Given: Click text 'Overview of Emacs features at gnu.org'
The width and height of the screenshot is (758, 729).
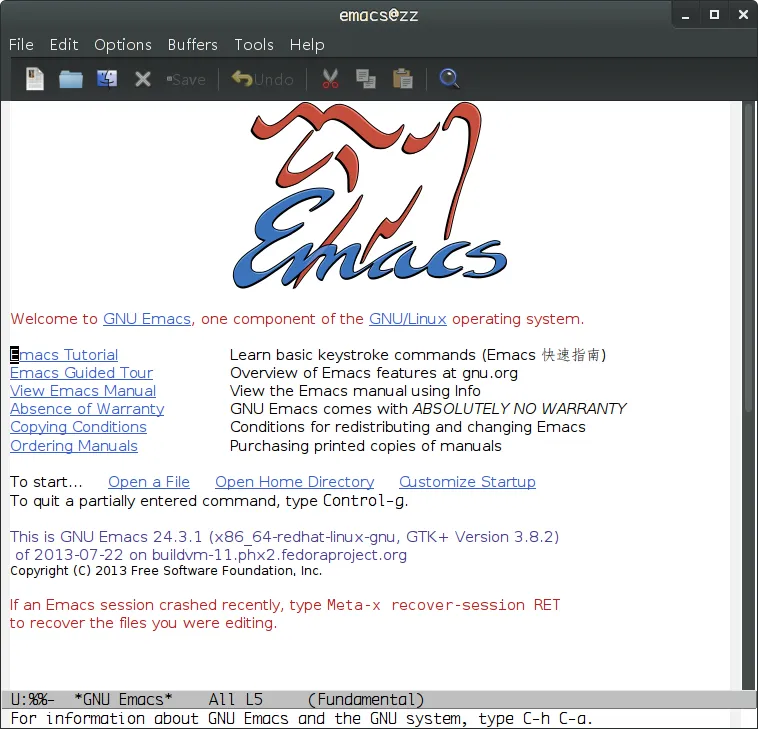Looking at the screenshot, I should click(x=374, y=373).
